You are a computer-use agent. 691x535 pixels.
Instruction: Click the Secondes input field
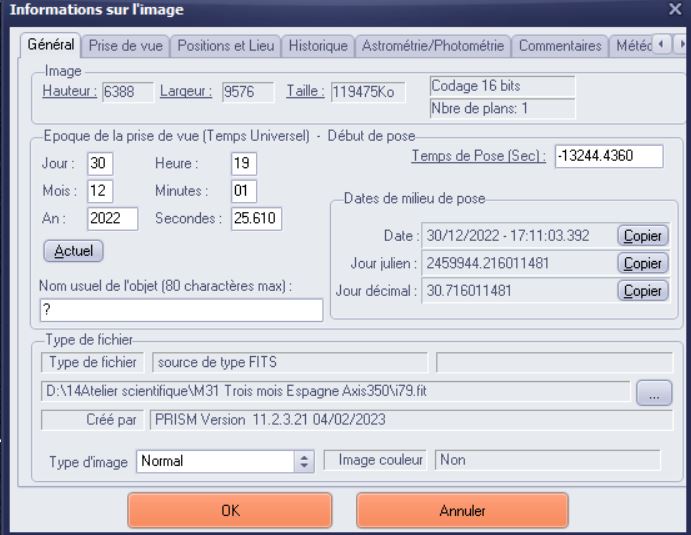(x=257, y=217)
